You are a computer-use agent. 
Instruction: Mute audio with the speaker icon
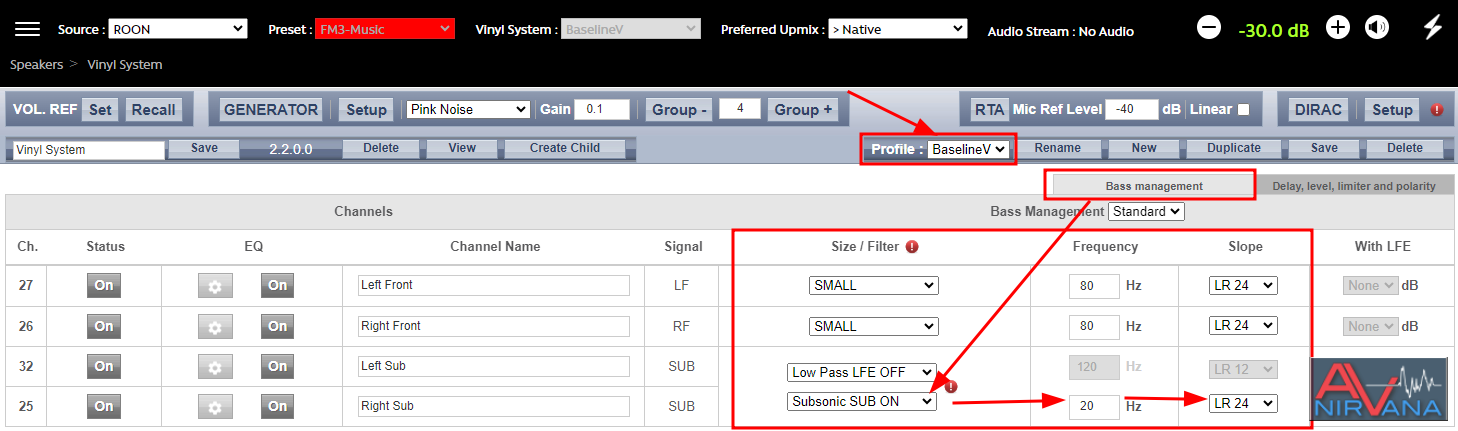[1377, 28]
